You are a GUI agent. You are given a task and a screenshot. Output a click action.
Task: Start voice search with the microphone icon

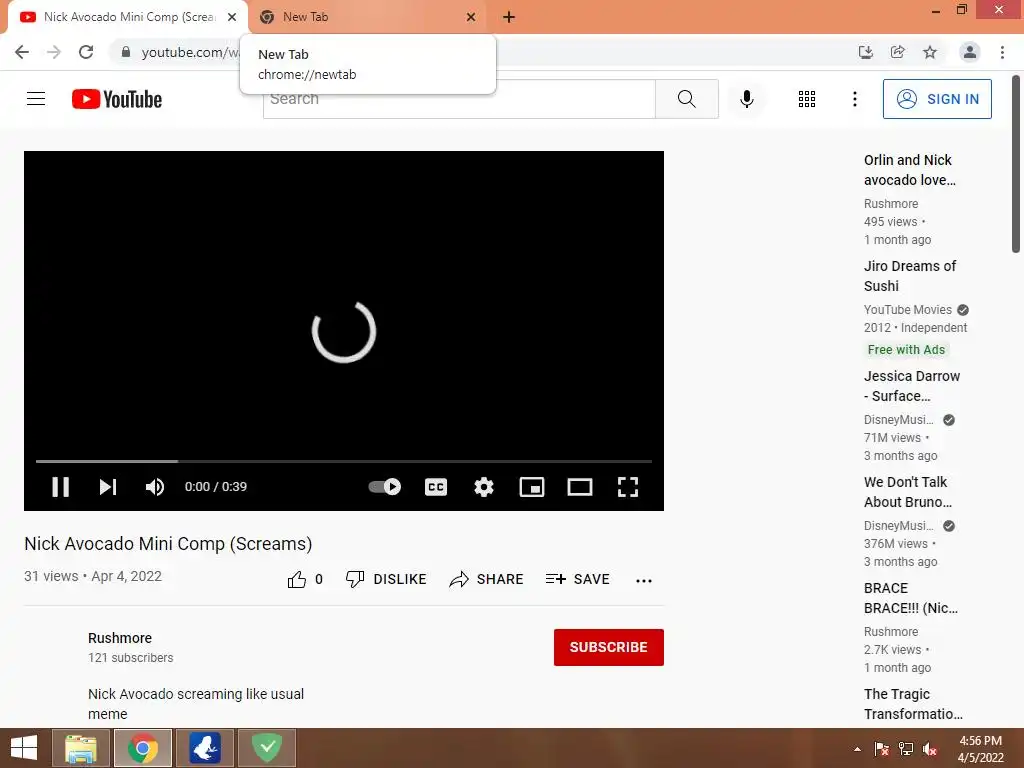coord(746,99)
